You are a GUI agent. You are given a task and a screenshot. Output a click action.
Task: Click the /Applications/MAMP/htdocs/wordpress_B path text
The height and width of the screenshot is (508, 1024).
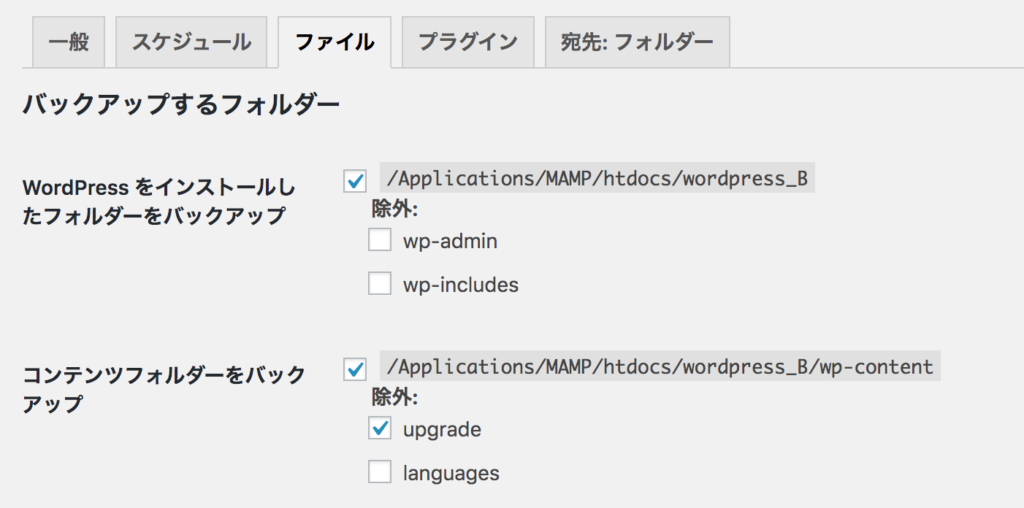[x=597, y=178]
